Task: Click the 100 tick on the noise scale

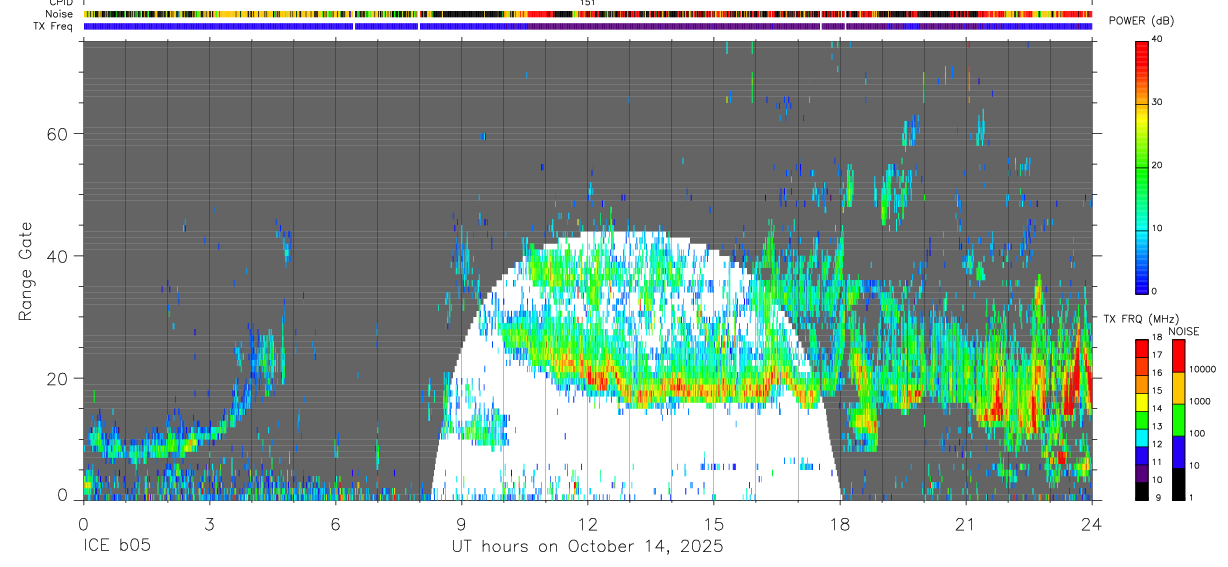Action: [x=1197, y=433]
